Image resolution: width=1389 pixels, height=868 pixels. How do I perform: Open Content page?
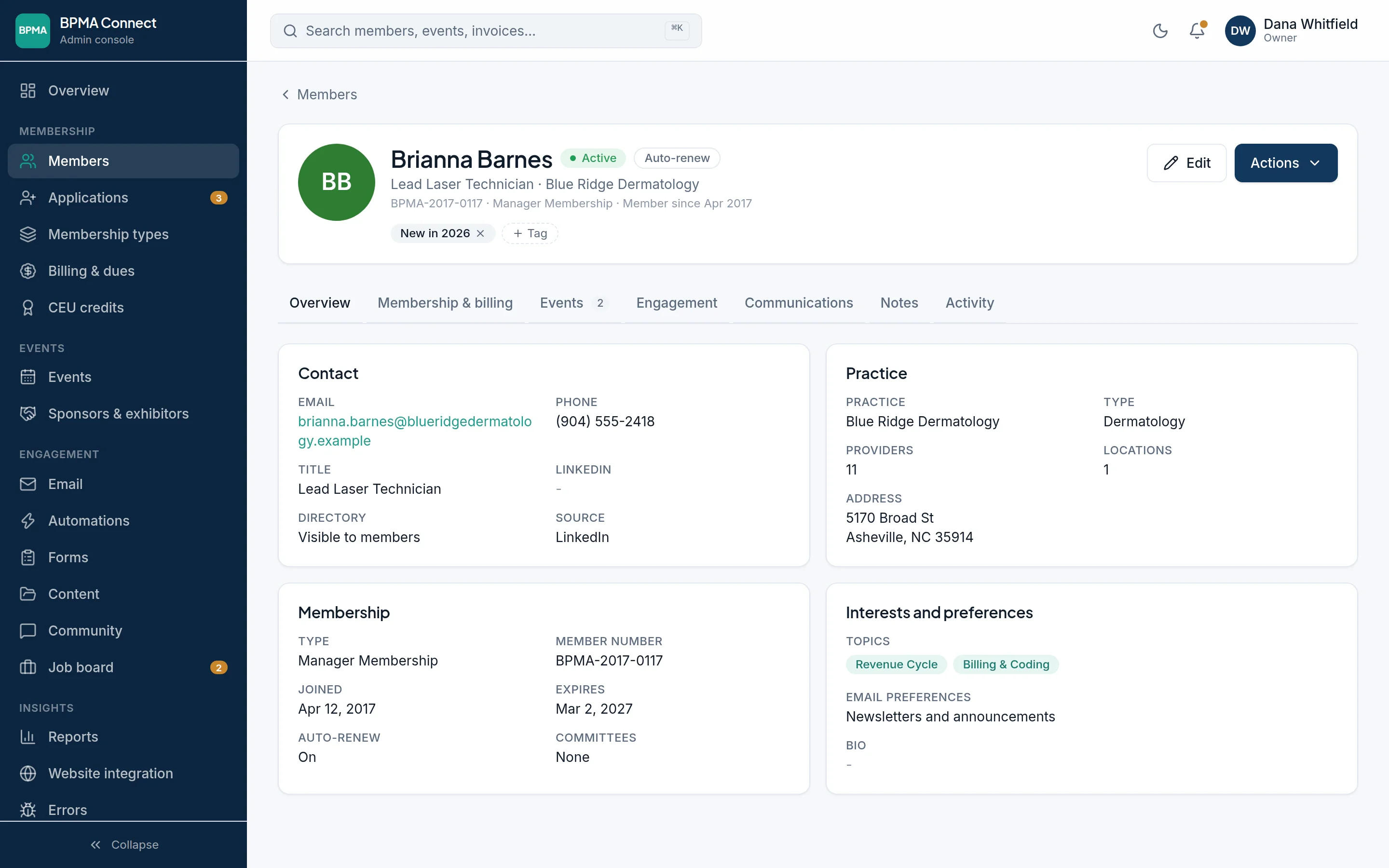(123, 594)
